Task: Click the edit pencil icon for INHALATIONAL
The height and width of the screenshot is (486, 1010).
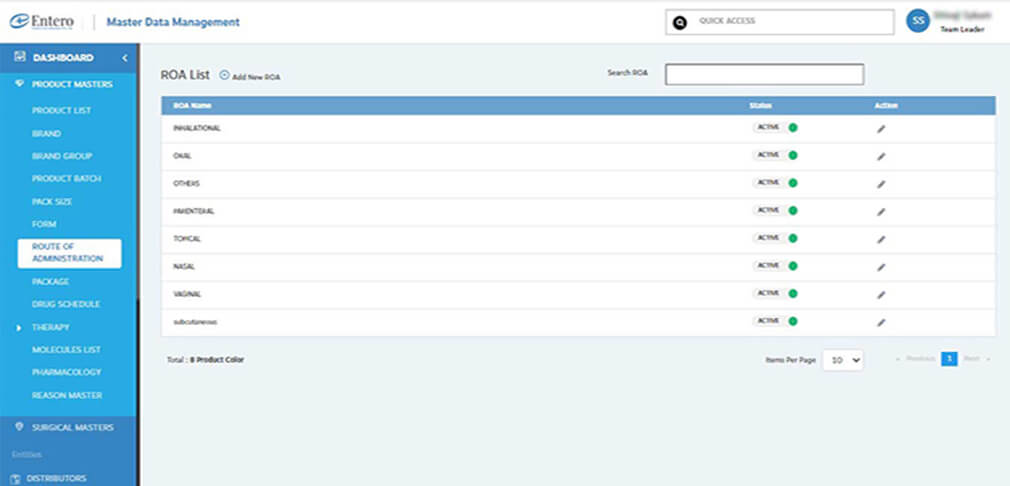Action: [x=881, y=129]
